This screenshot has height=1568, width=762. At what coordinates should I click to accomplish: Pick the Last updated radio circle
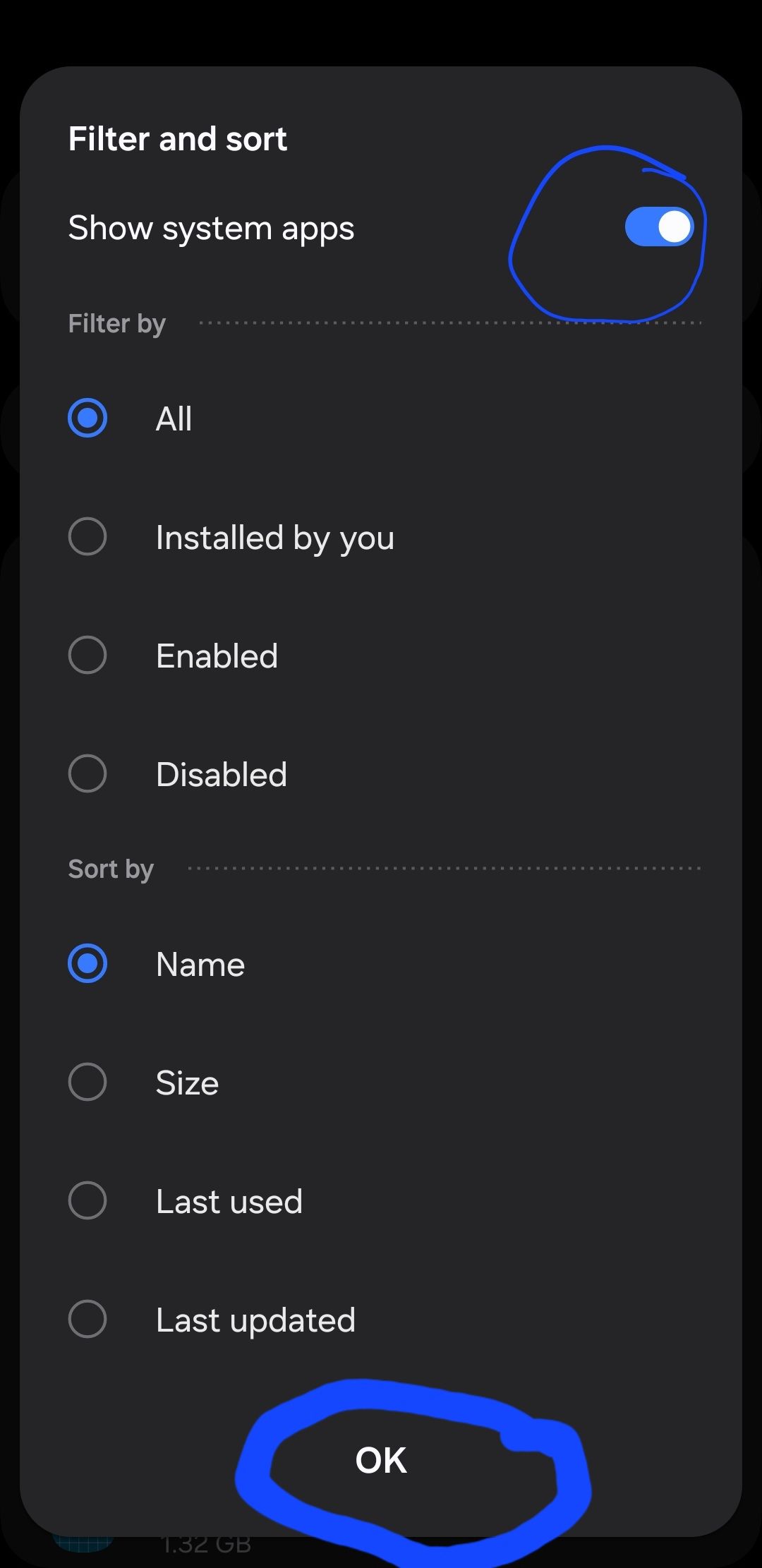point(87,1319)
